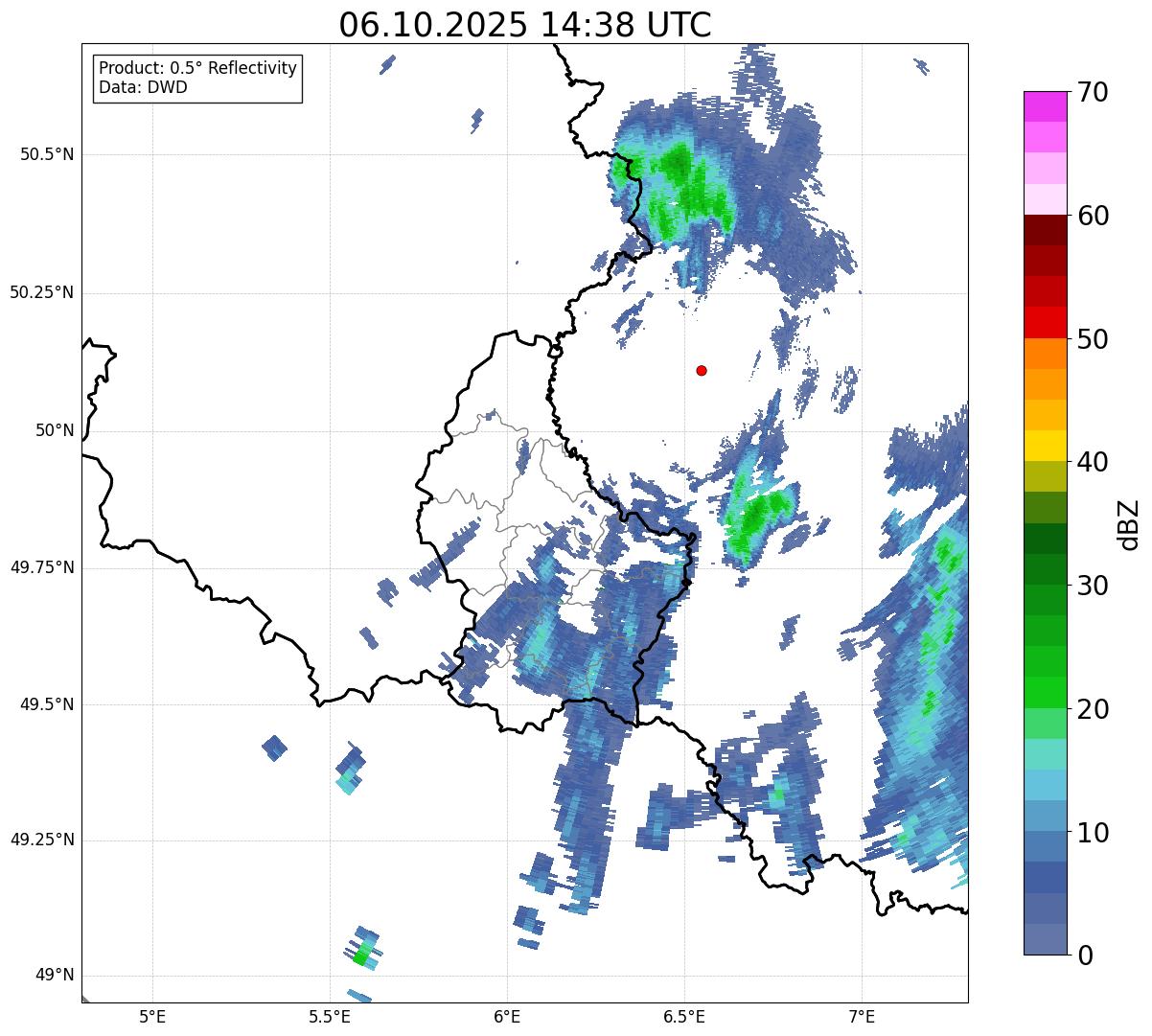Image resolution: width=1152 pixels, height=1036 pixels.
Task: Select the 'Product: 0.5° Reflectivity' label
Action: click(197, 69)
